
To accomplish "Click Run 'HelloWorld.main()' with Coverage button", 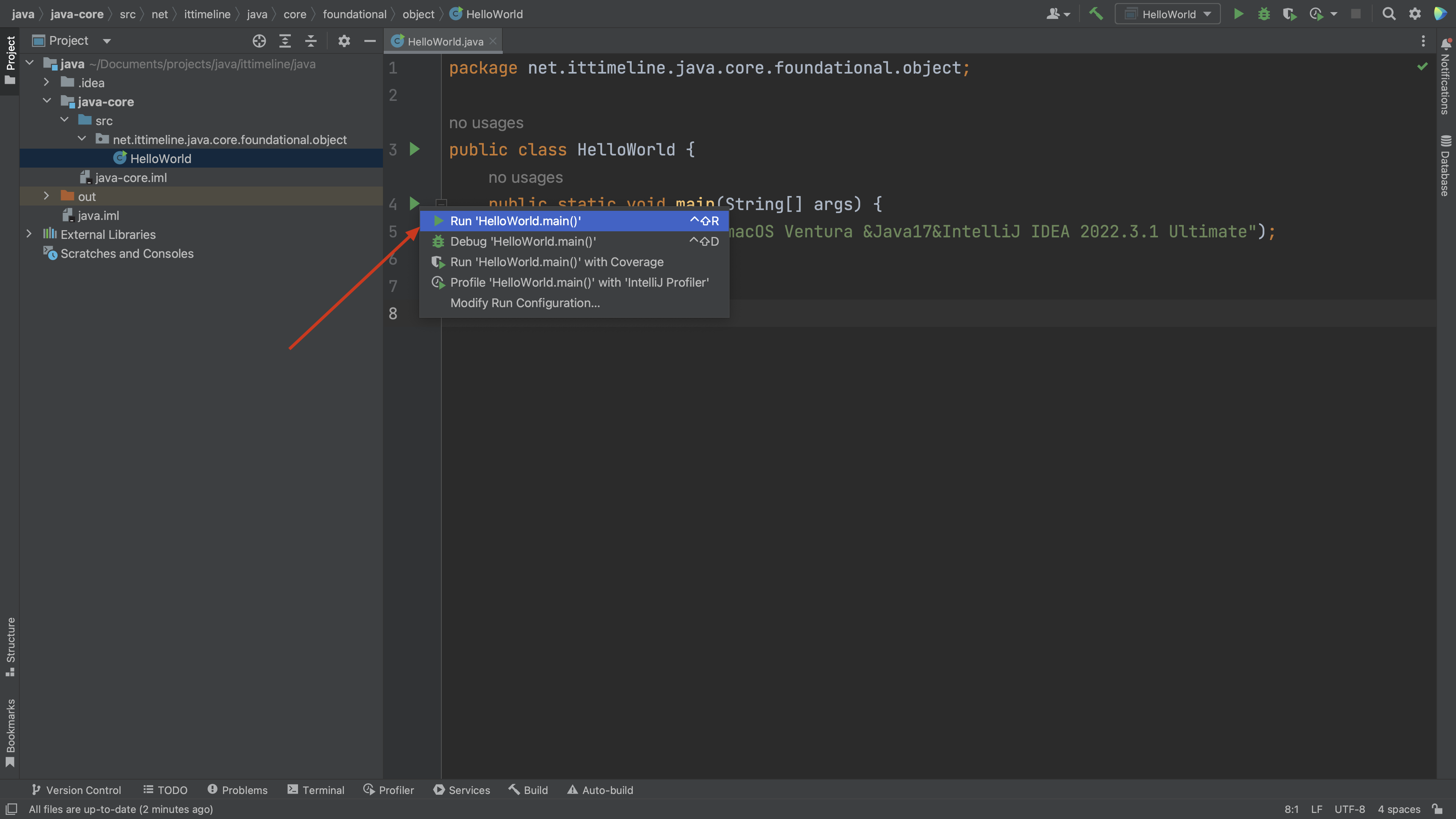I will (557, 261).
